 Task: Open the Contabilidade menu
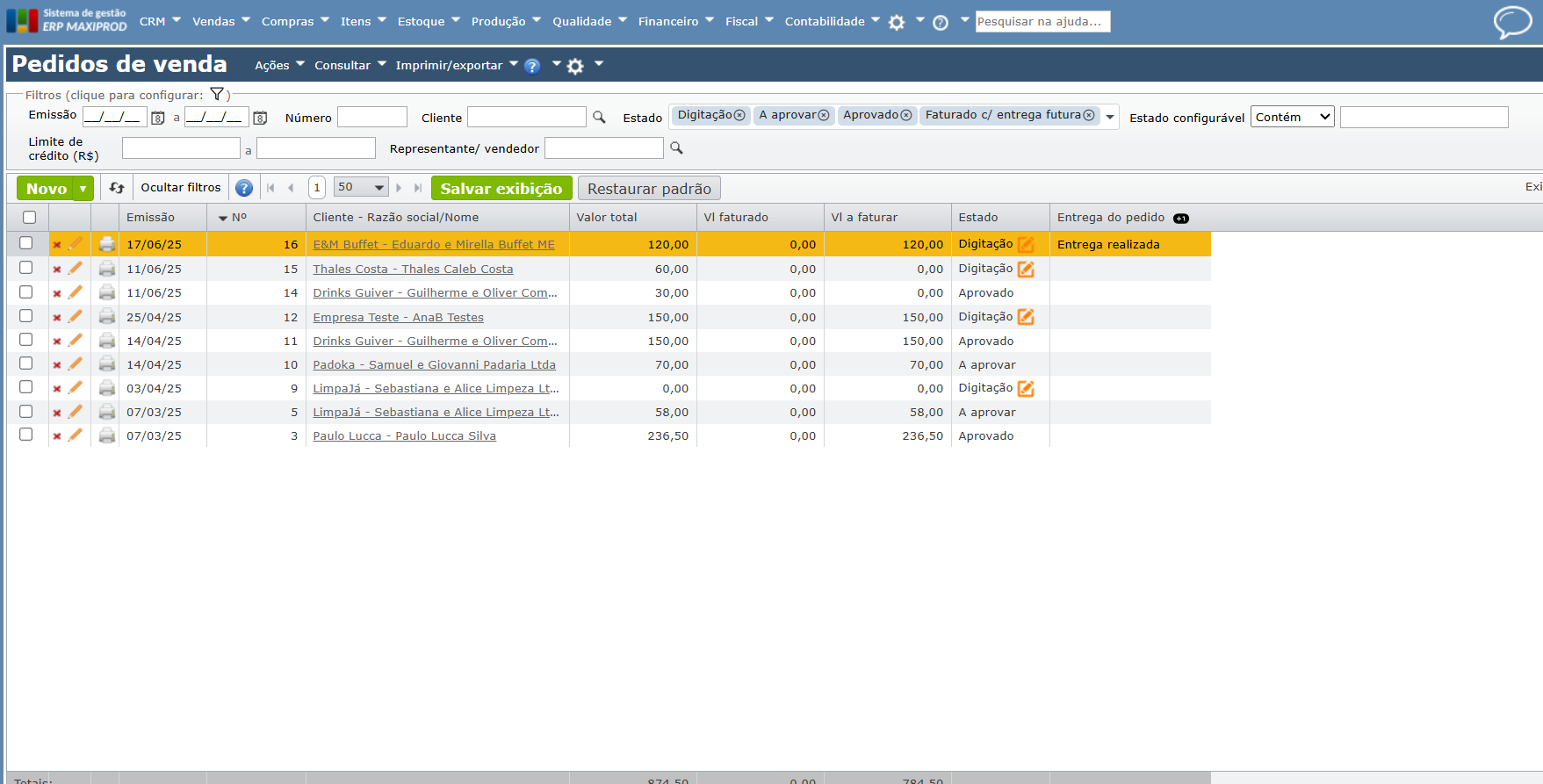click(x=833, y=21)
